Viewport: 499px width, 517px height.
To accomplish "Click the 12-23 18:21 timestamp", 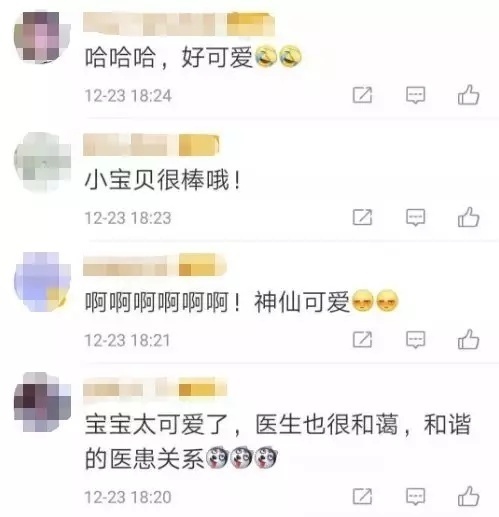I will point(128,340).
